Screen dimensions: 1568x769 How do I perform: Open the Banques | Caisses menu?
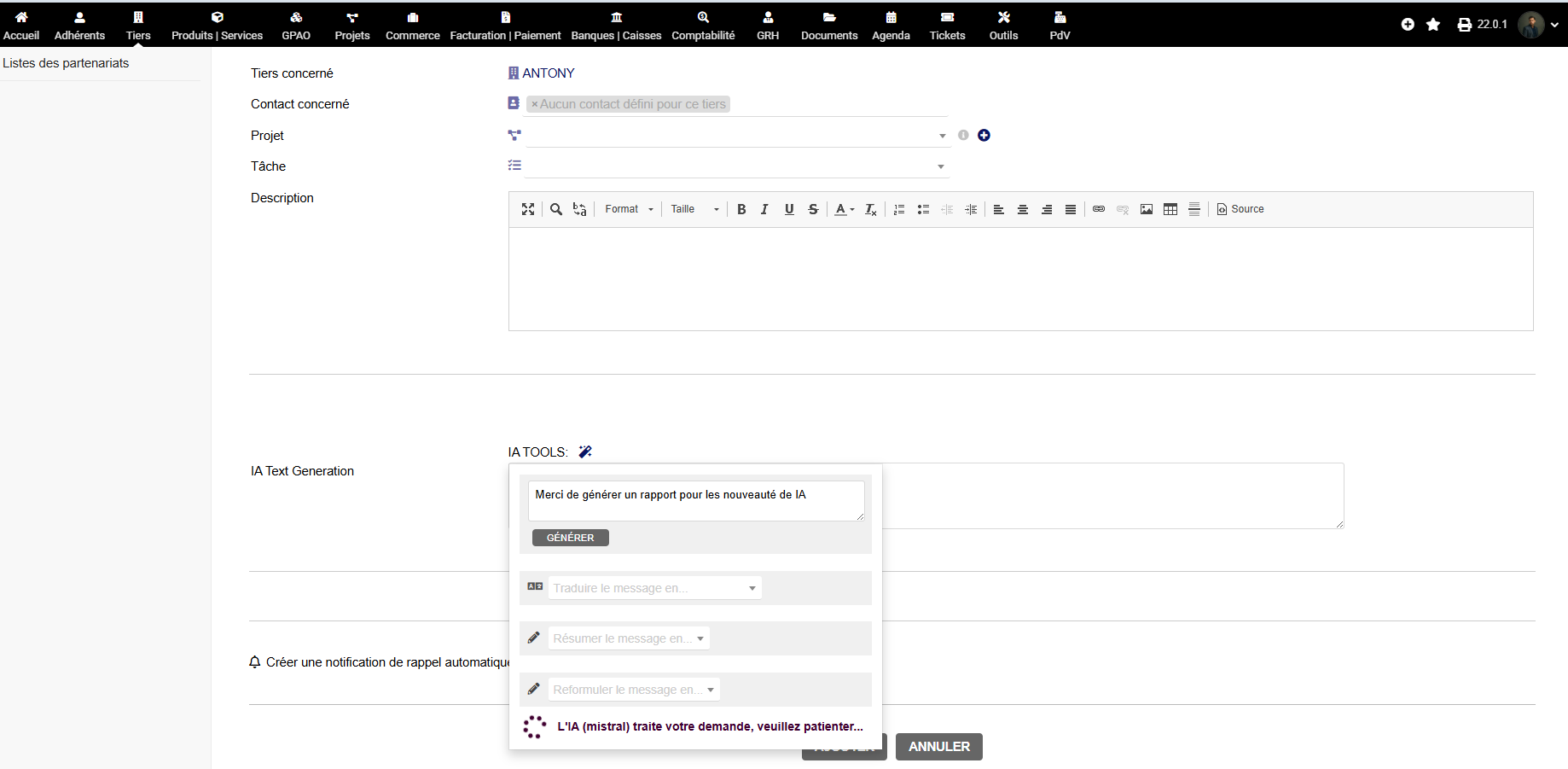click(x=616, y=26)
